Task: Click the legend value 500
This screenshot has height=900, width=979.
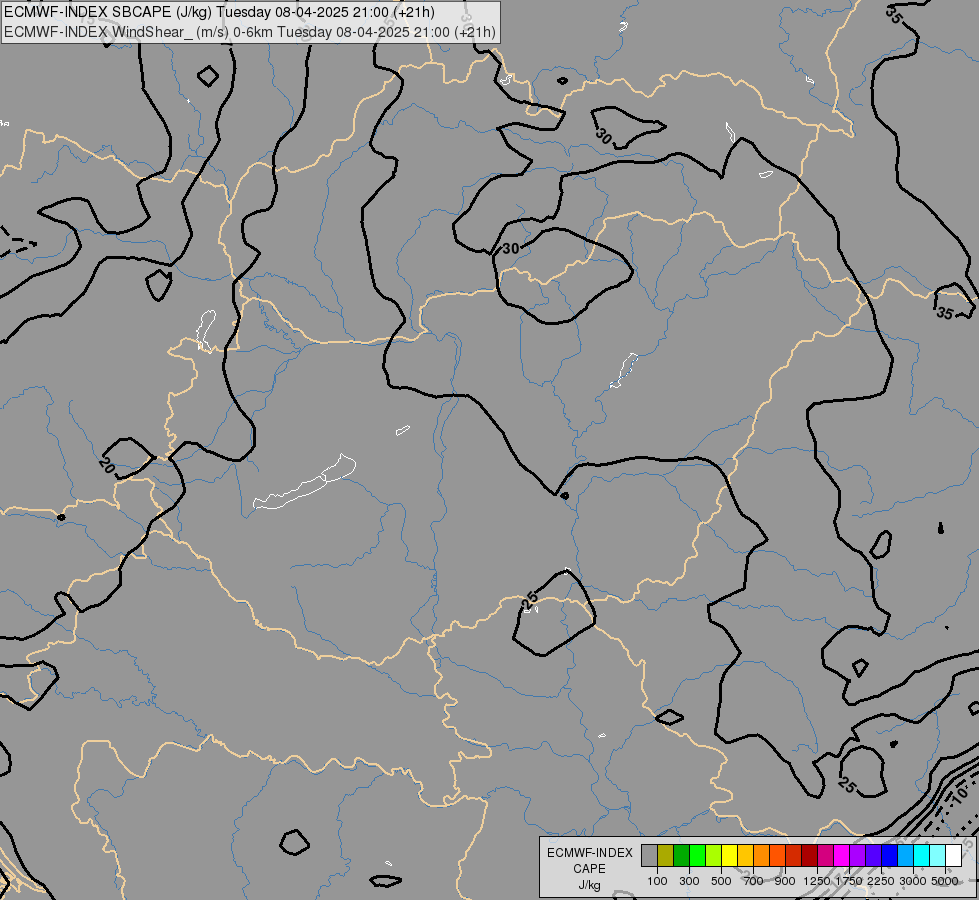Action: [721, 881]
